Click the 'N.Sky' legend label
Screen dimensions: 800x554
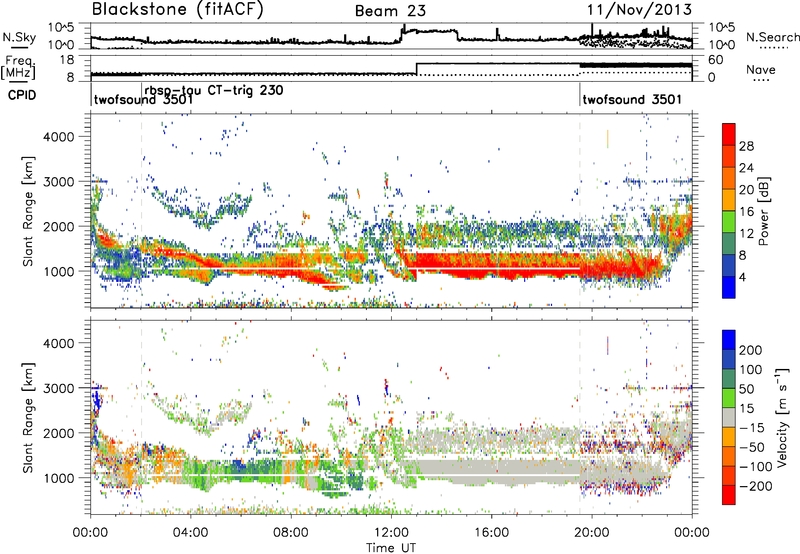(x=19, y=37)
